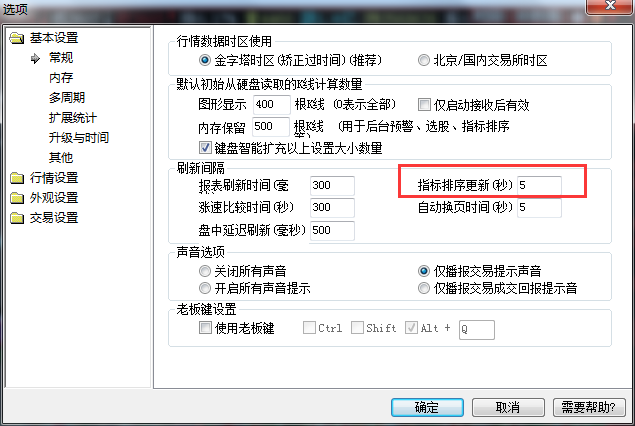Choose 开启所有声音提示 radio option
635x426 pixels.
coord(205,288)
